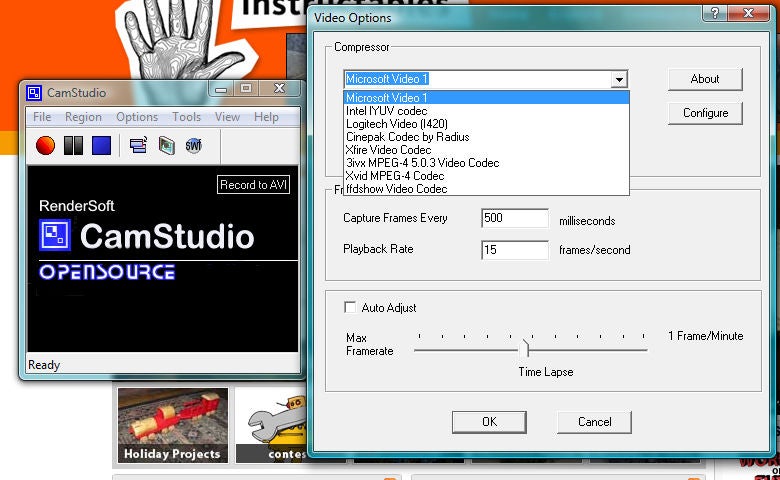Viewport: 780px width, 480px height.
Task: Open the File menu in CamStudio
Action: click(42, 117)
